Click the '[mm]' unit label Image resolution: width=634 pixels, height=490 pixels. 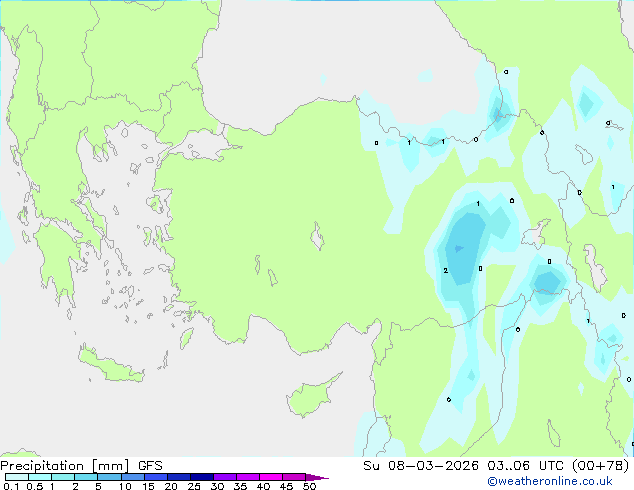[110, 466]
